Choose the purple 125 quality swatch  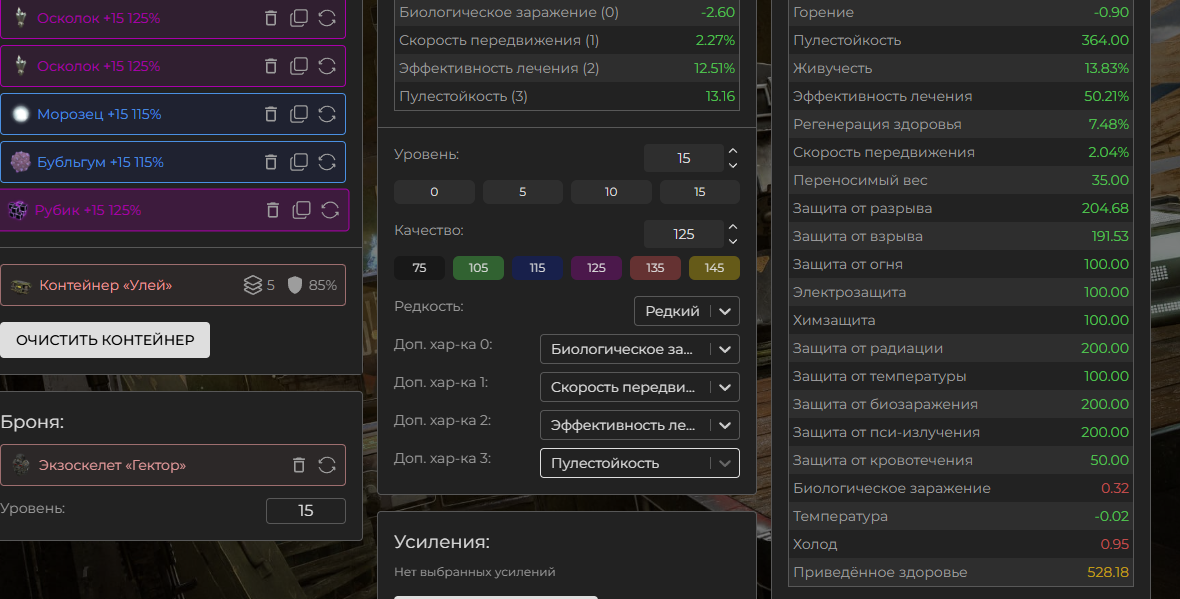coord(596,268)
